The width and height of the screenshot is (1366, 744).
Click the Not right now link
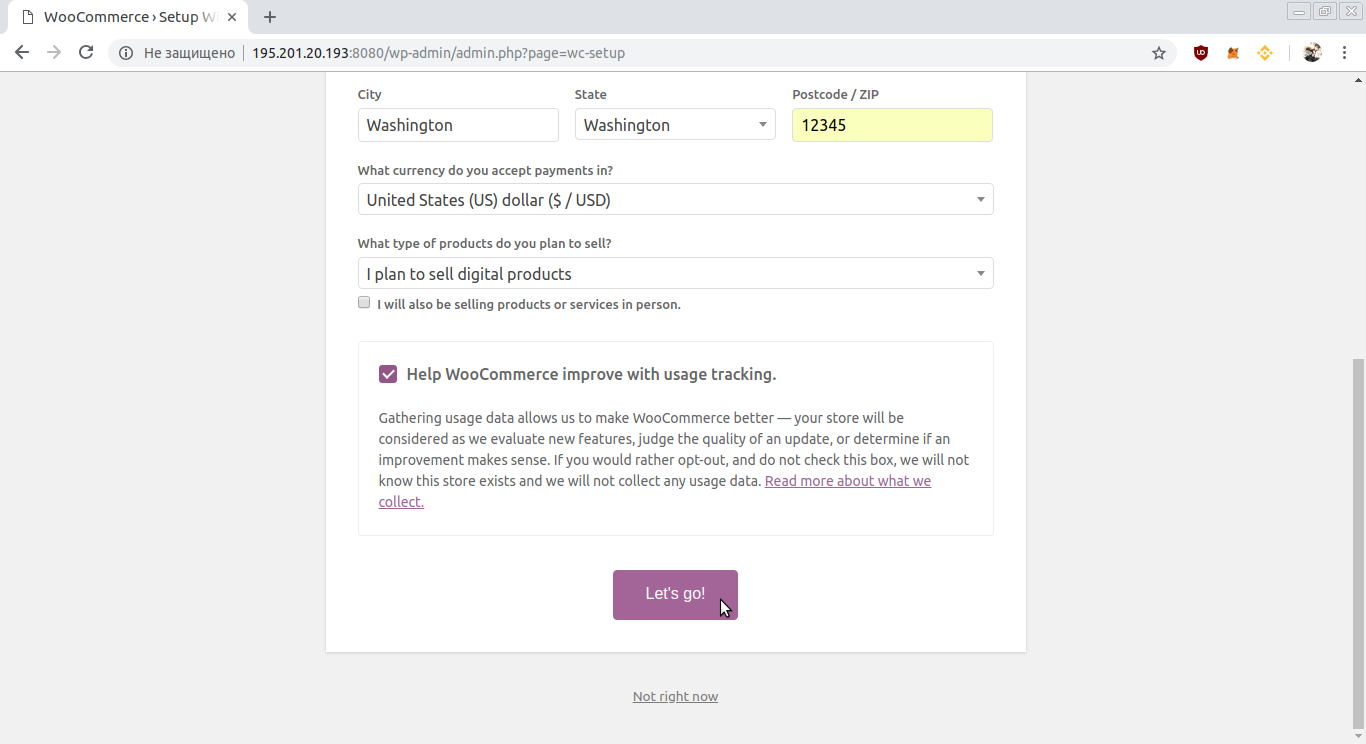(x=675, y=697)
